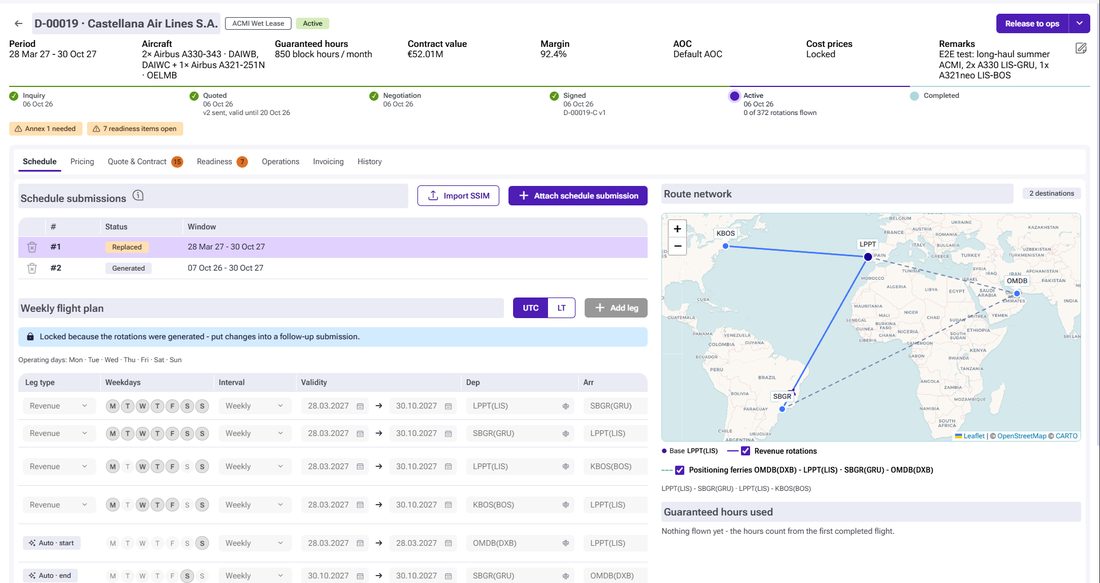Select the Generated submission row #2
This screenshot has width=1100, height=583.
(333, 268)
